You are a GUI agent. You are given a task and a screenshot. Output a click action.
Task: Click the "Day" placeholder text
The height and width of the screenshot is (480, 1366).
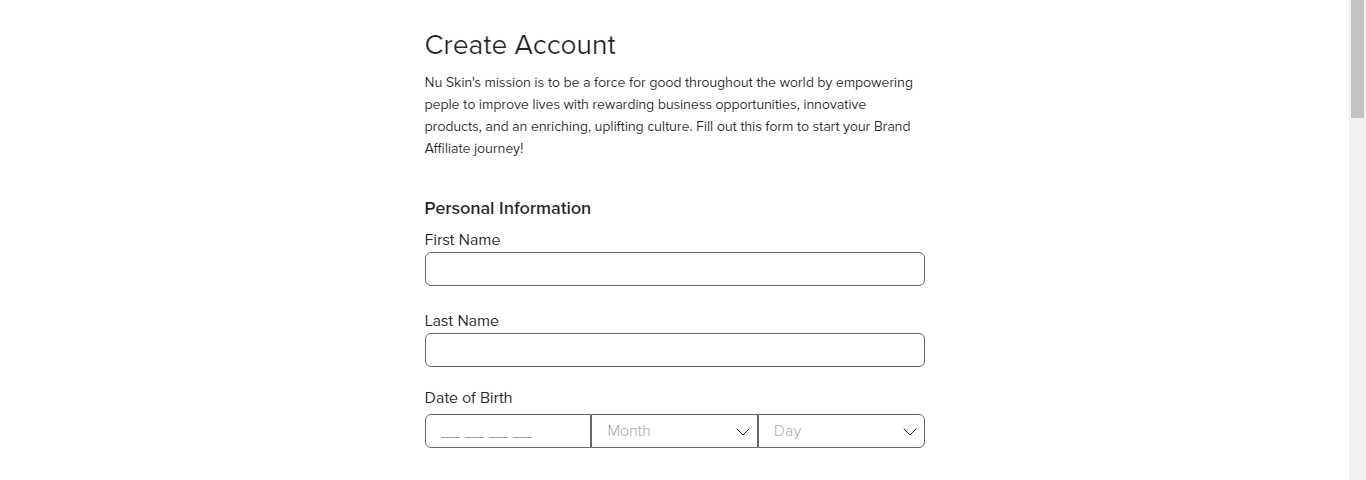787,431
